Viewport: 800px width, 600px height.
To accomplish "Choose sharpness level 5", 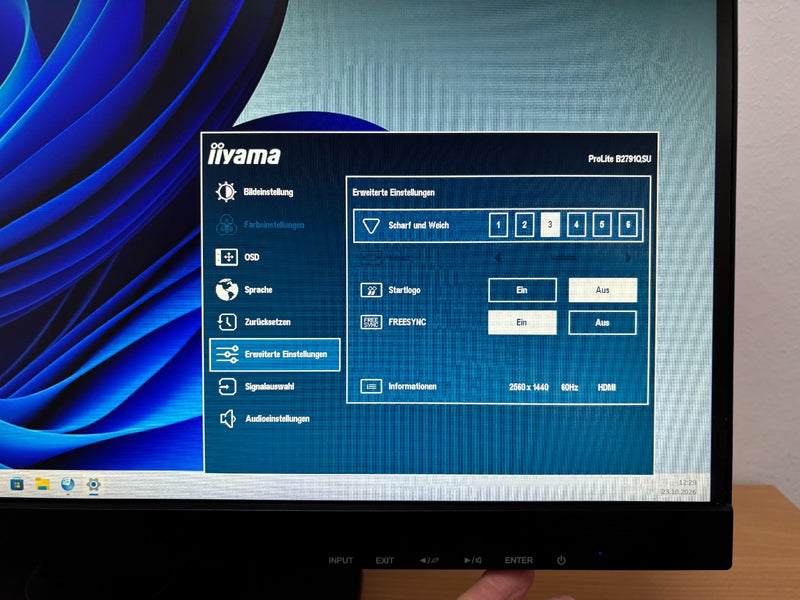I will (x=602, y=225).
